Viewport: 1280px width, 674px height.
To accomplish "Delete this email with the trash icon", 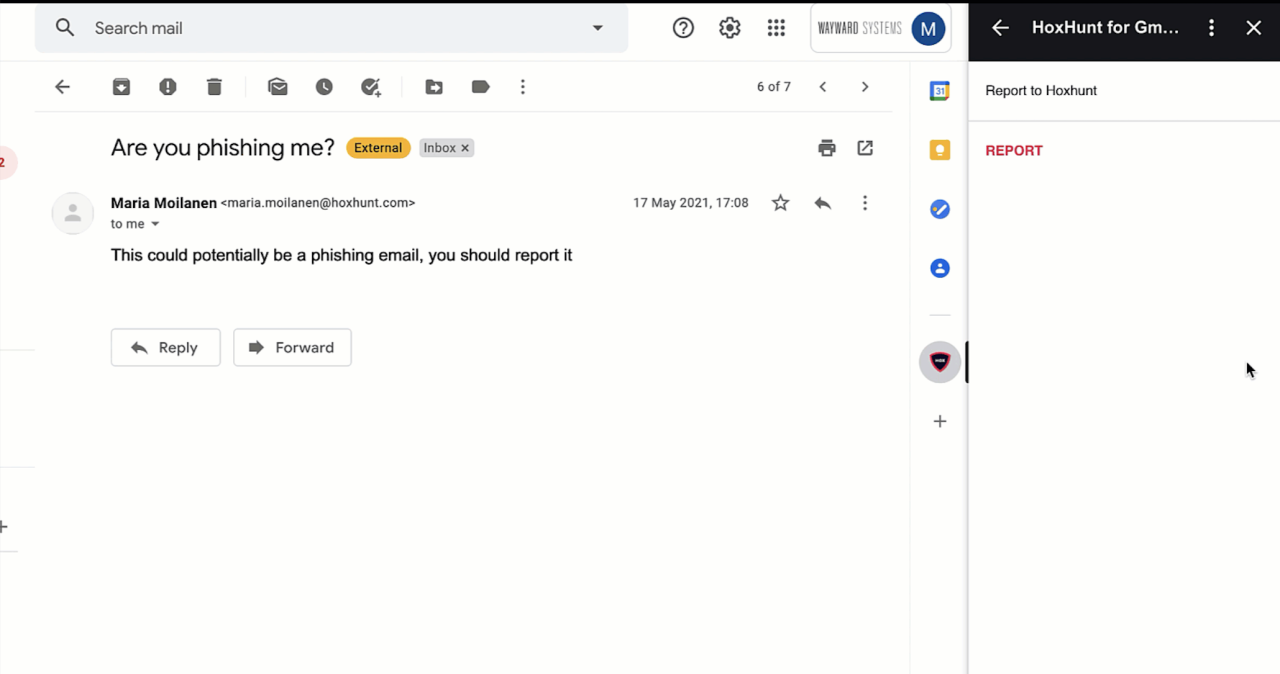I will pos(214,87).
